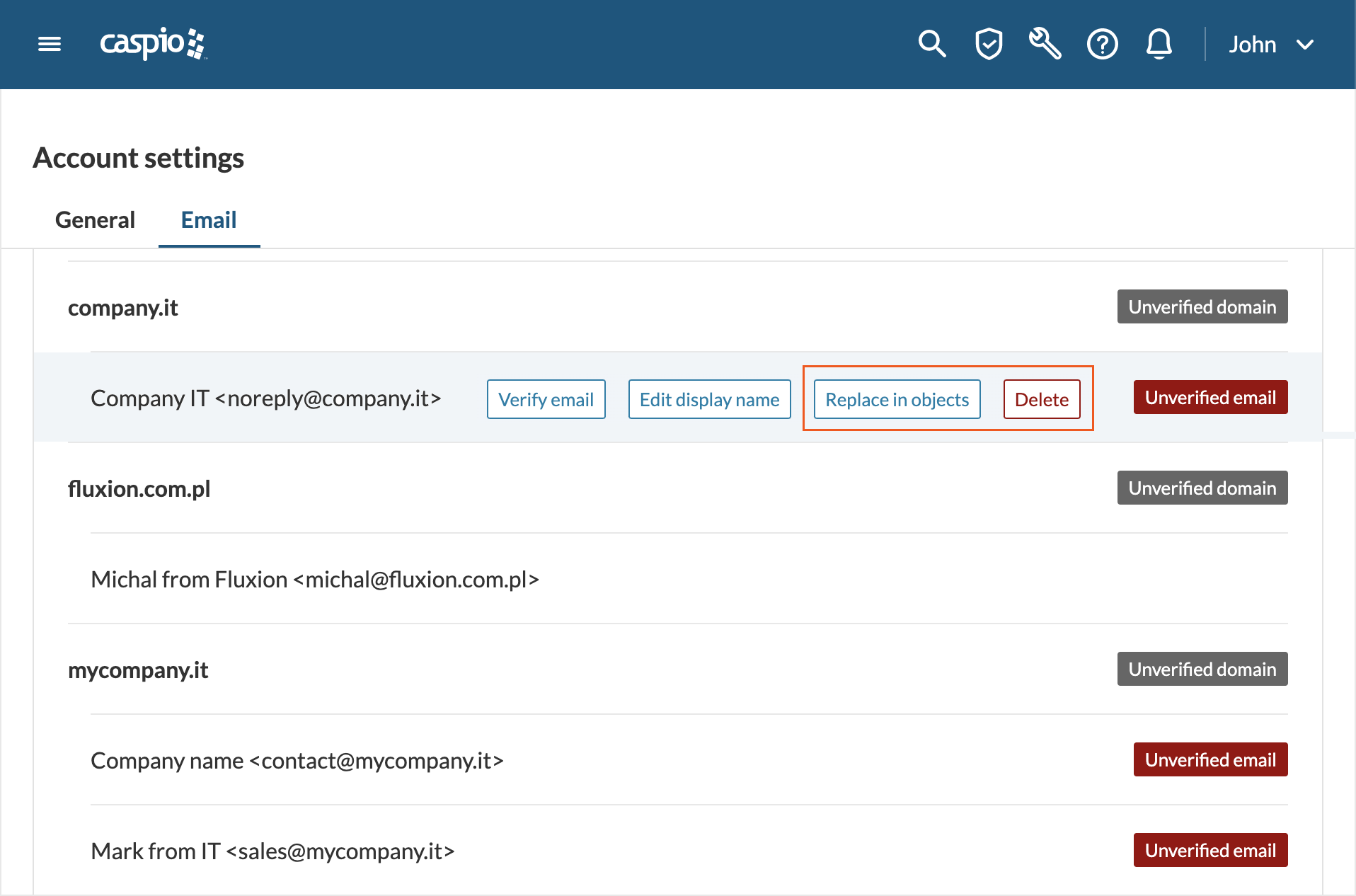Open the help question mark icon
The height and width of the screenshot is (896, 1356).
tap(1102, 45)
